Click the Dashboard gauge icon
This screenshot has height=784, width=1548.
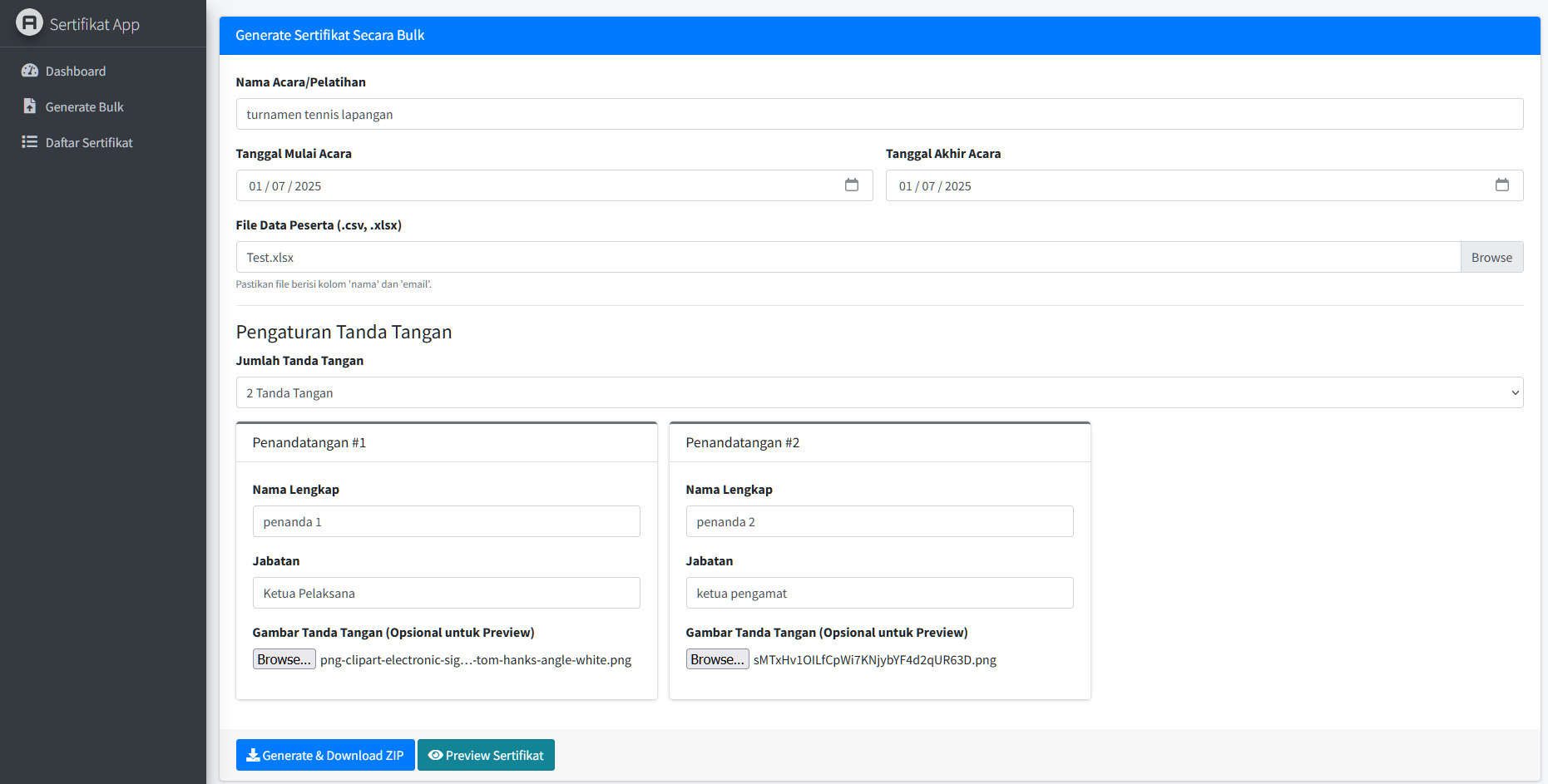(30, 71)
